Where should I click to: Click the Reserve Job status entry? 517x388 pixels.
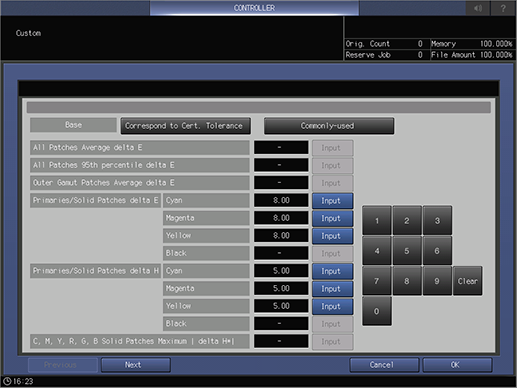pyautogui.click(x=386, y=55)
